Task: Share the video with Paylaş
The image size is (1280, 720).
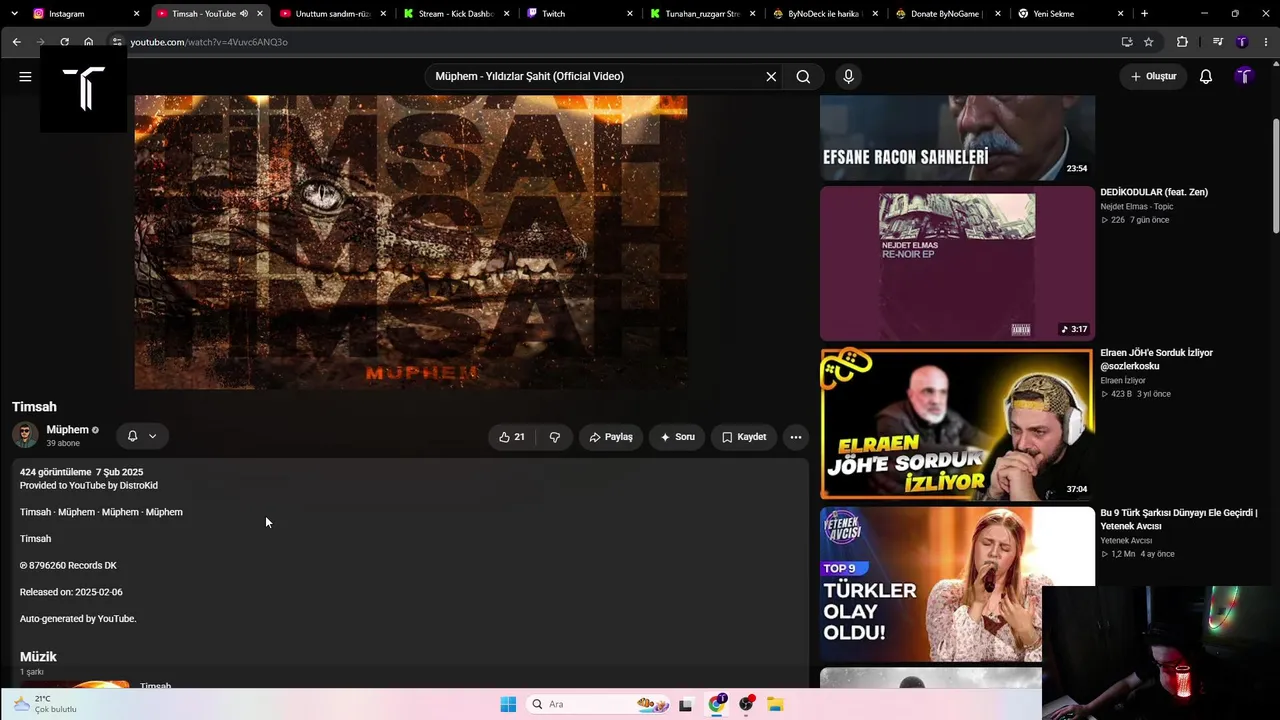Action: coord(611,437)
